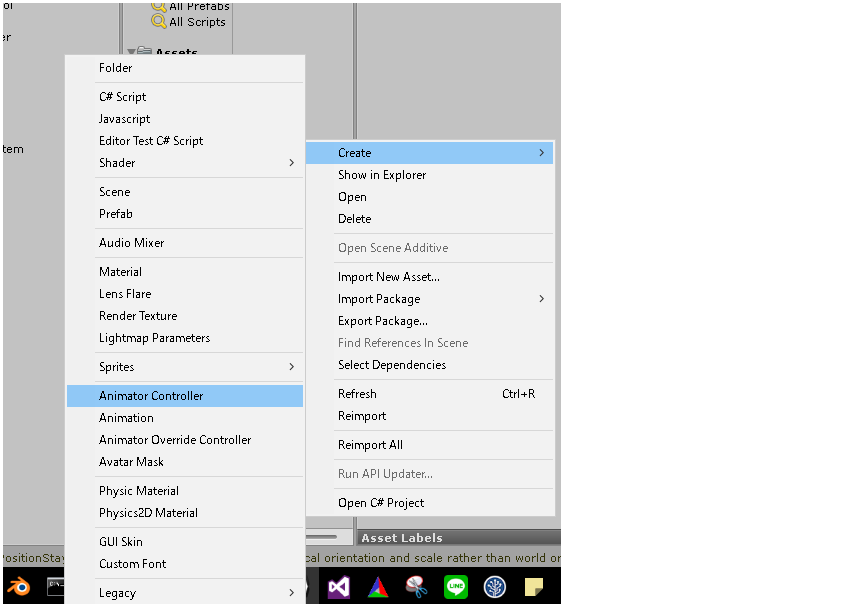Create a new C# Script
The height and width of the screenshot is (604, 862).
185,97
